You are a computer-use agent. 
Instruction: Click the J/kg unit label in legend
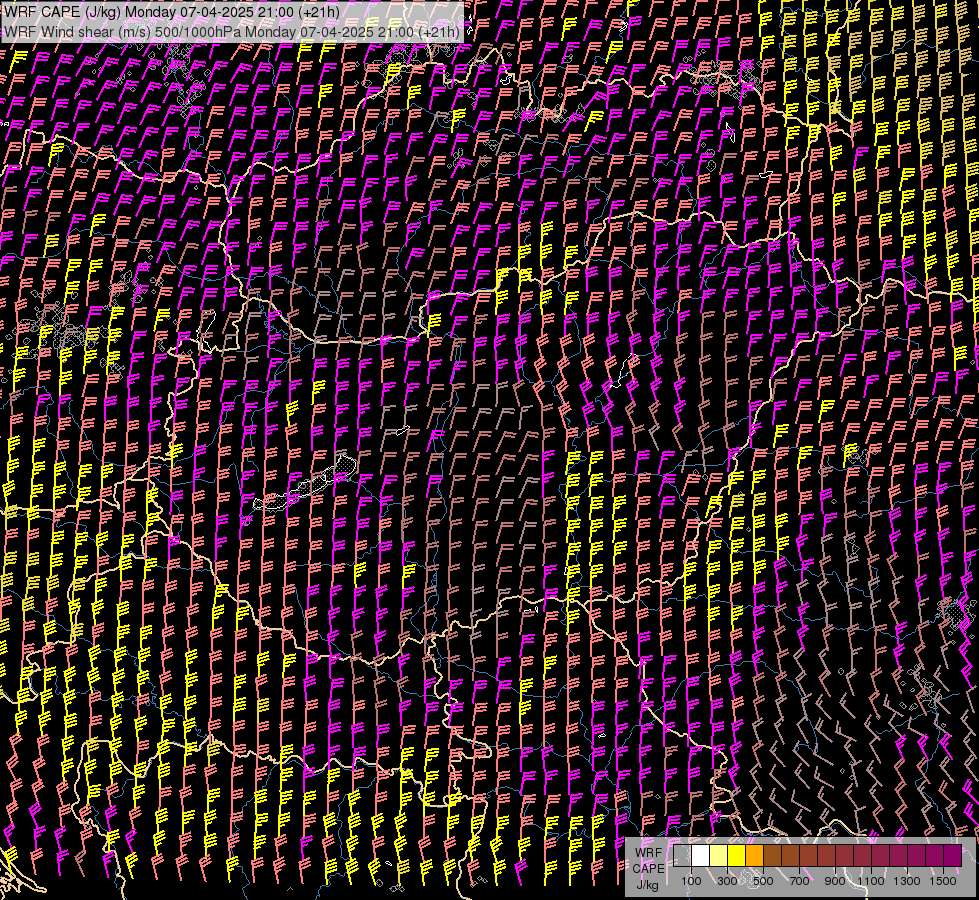[x=647, y=885]
